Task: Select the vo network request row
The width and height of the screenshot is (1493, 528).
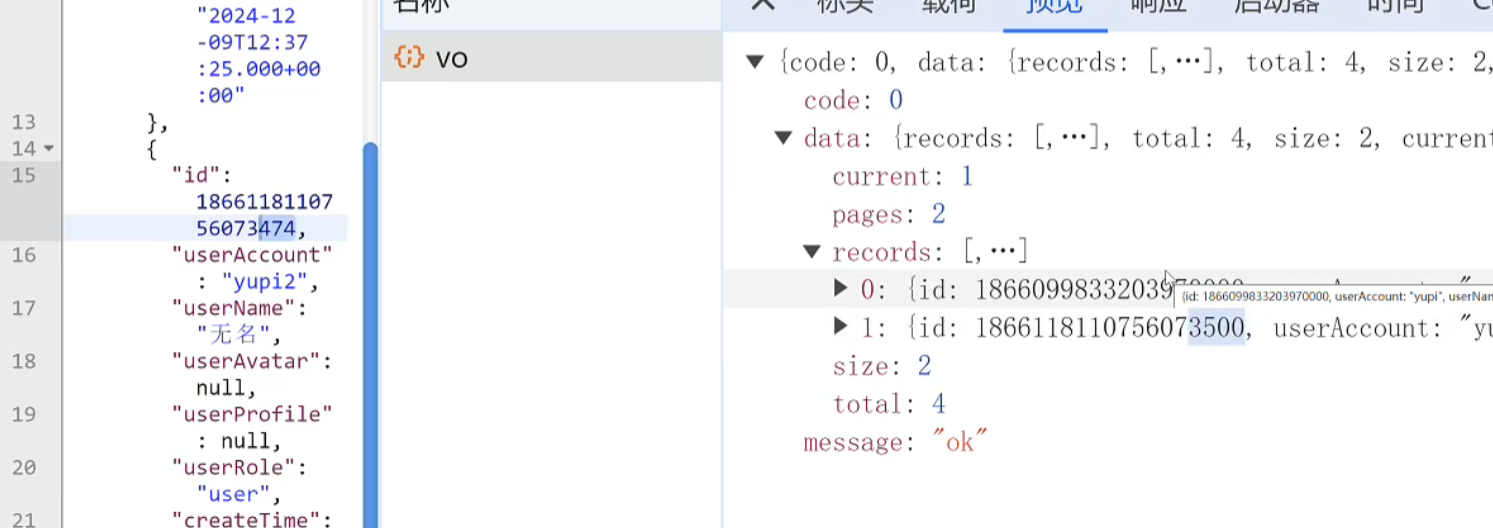Action: pyautogui.click(x=551, y=58)
